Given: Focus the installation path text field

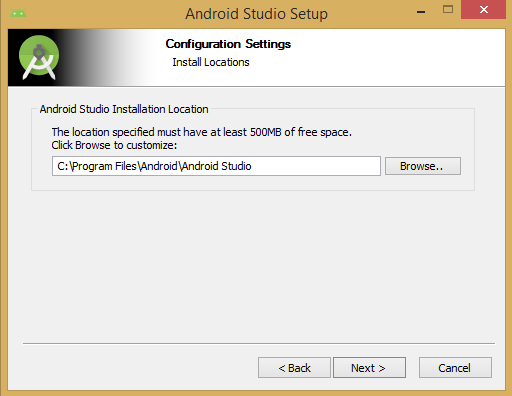Looking at the screenshot, I should pos(216,166).
